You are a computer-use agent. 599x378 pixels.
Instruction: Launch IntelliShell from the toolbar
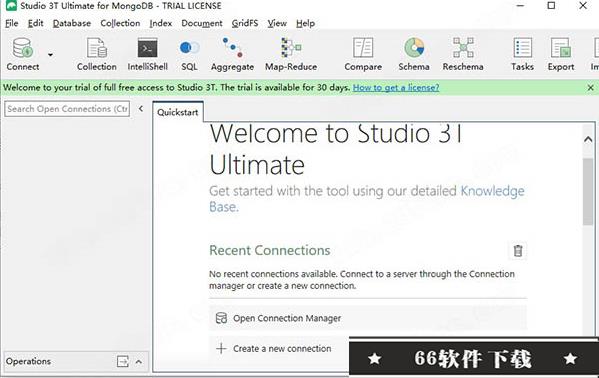(147, 54)
